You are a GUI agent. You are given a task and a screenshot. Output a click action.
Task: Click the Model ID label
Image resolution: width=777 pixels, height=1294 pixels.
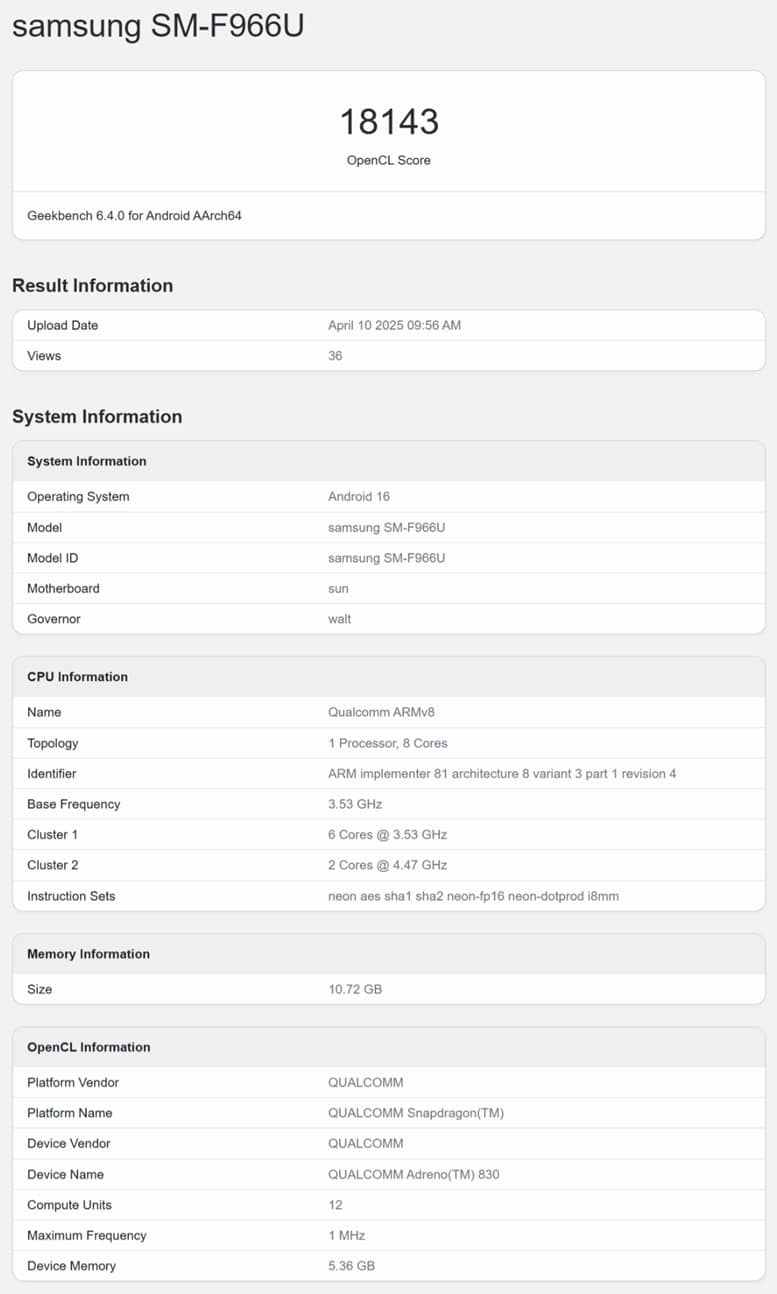point(52,558)
